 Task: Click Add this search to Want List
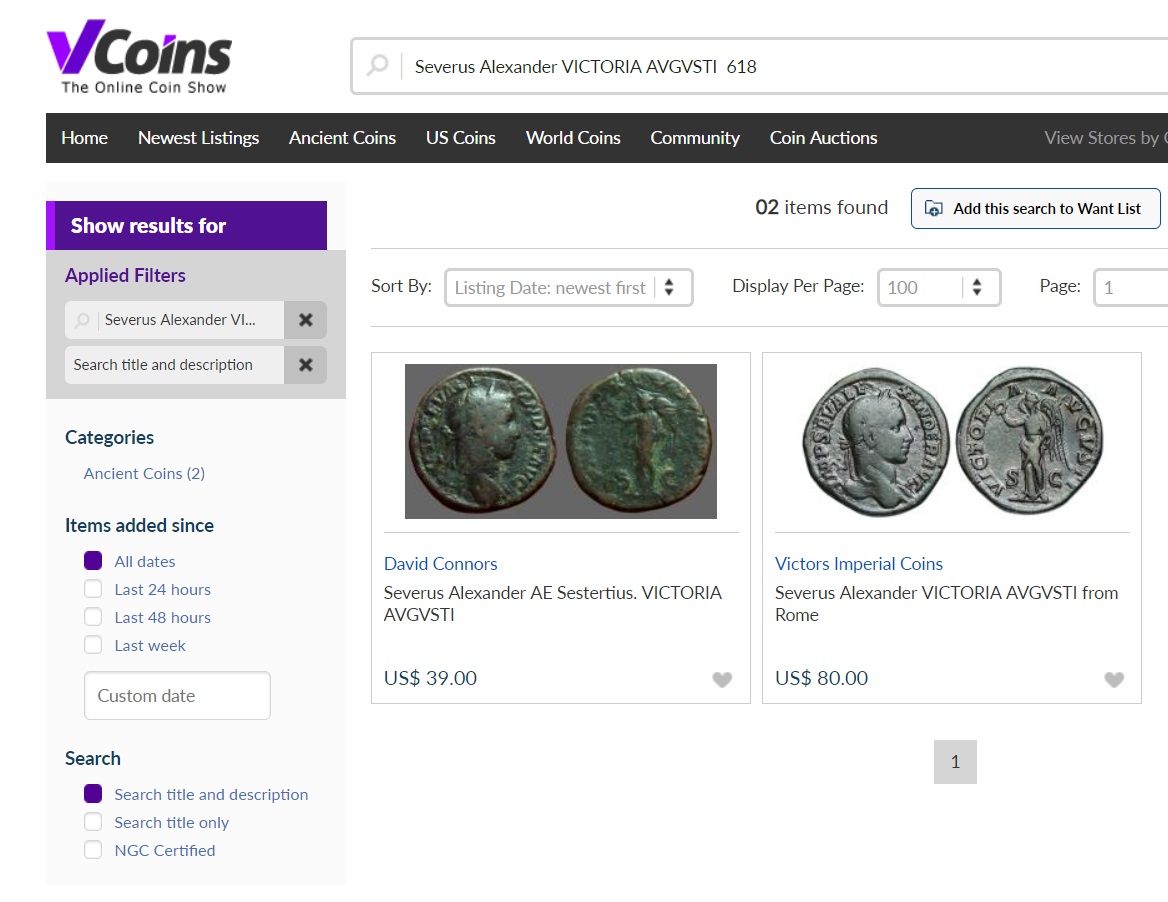click(1035, 209)
